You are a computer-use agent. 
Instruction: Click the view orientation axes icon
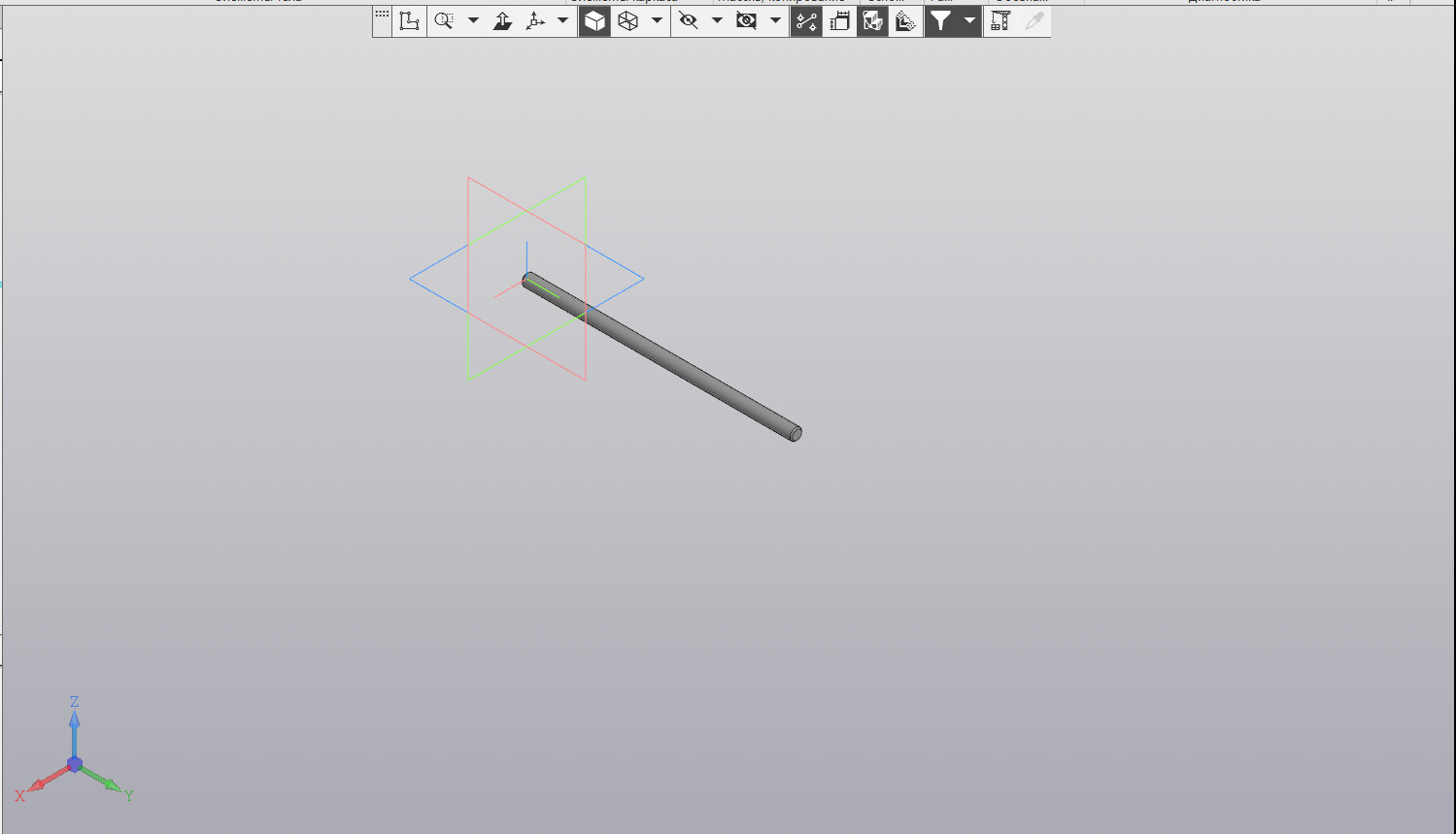click(535, 20)
